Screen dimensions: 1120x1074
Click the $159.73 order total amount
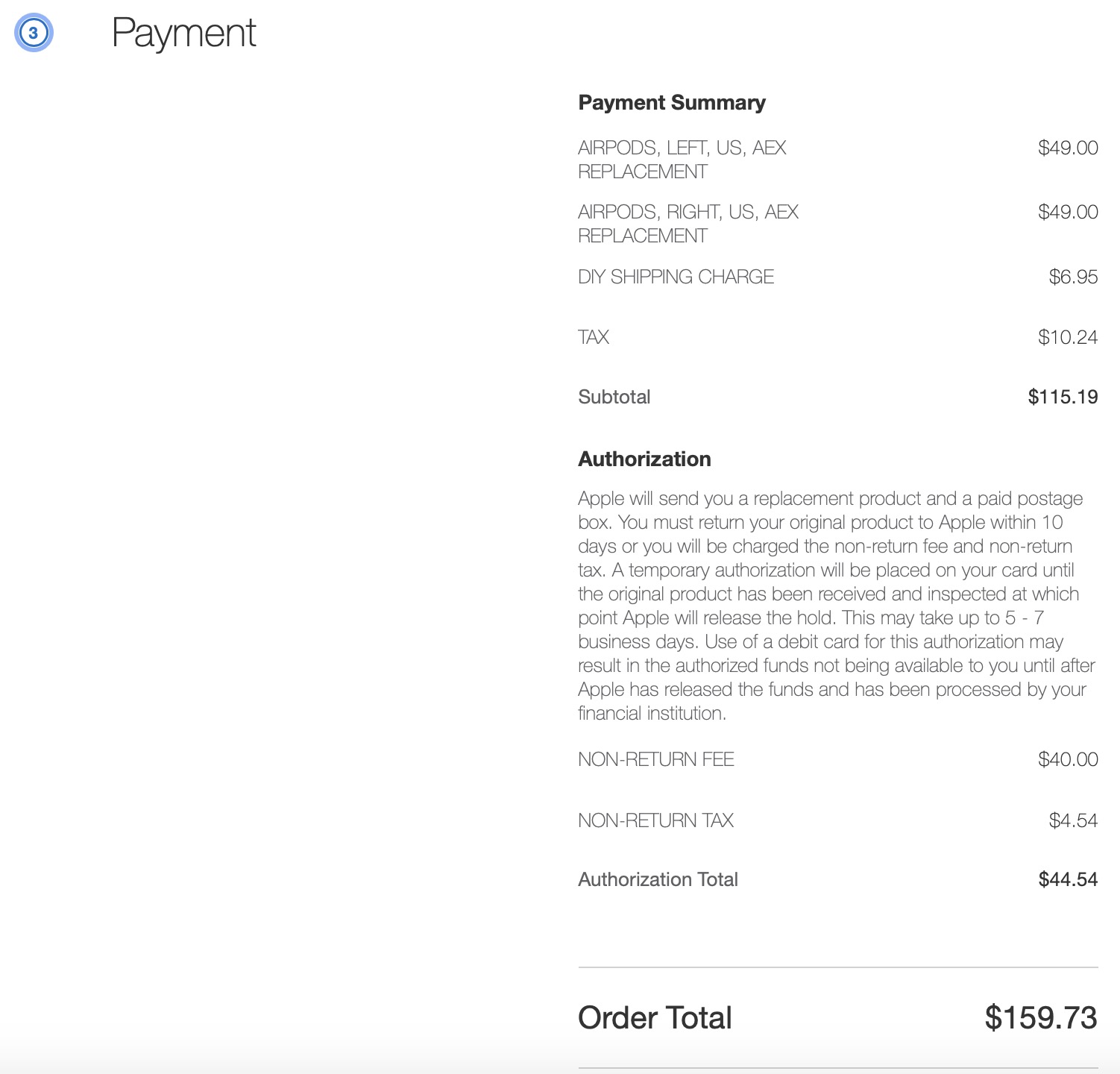(1040, 1017)
